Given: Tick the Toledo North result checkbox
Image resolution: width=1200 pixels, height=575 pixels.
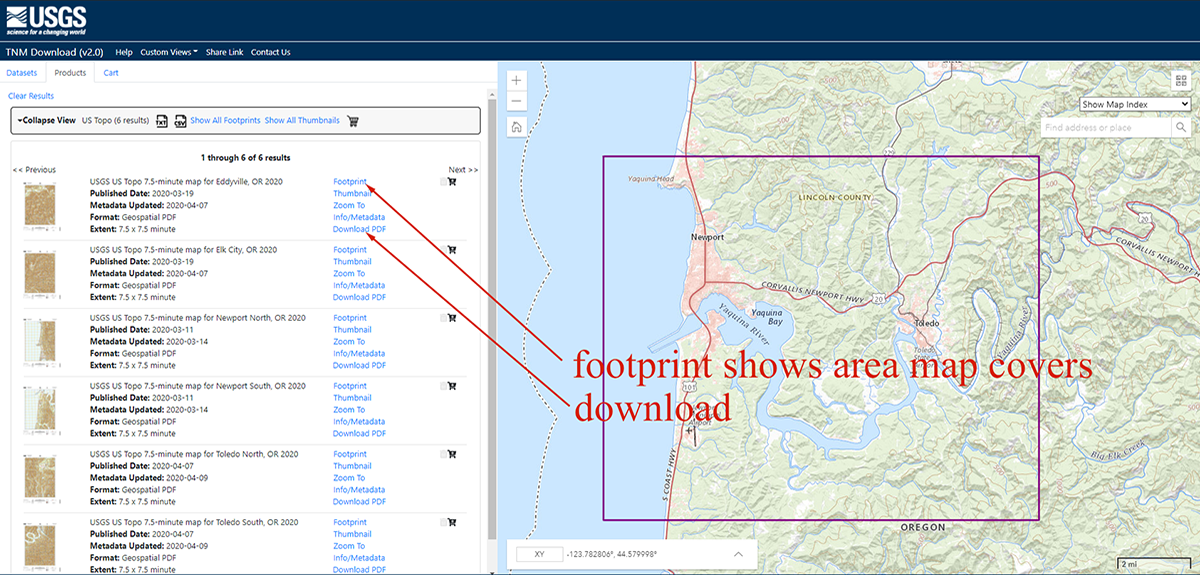Looking at the screenshot, I should tap(443, 454).
